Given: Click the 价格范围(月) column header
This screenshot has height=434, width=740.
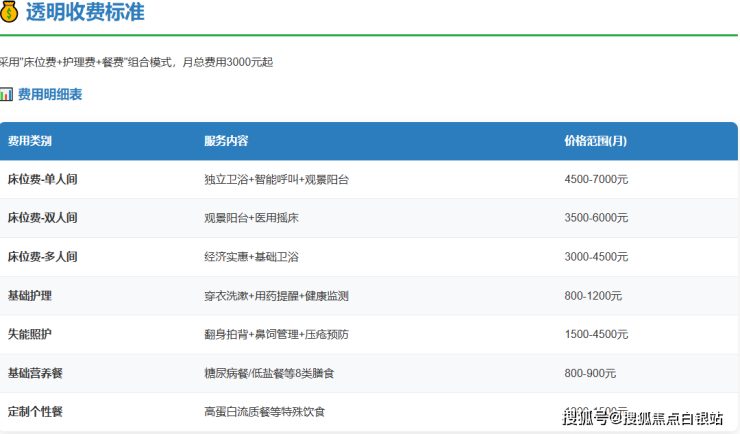Looking at the screenshot, I should pyautogui.click(x=596, y=141).
